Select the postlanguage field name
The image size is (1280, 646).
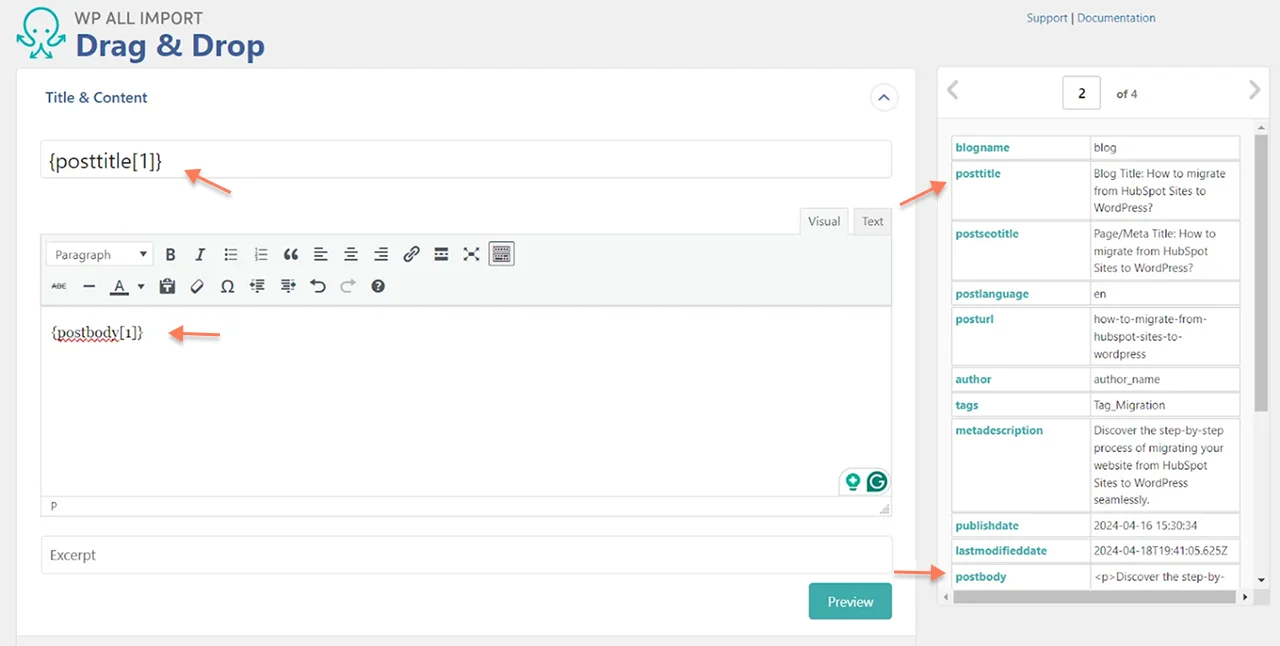point(992,294)
